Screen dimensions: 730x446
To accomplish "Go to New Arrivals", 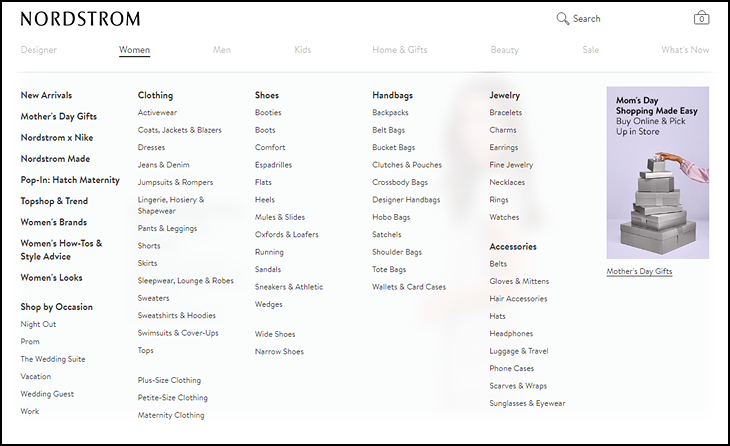I will [x=46, y=95].
